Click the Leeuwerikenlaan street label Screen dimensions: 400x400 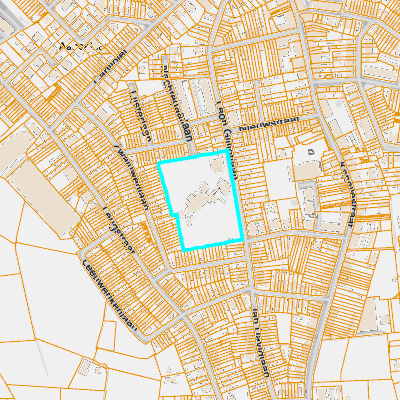click(109, 295)
